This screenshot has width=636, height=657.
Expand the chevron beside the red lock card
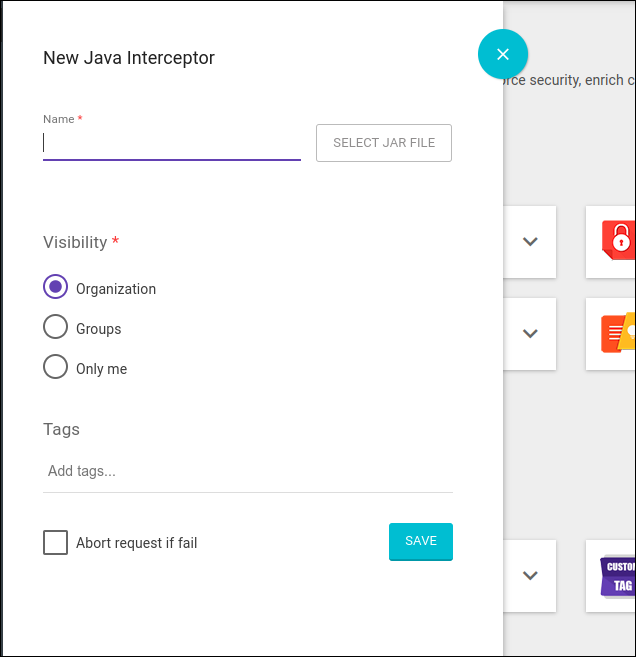point(530,242)
